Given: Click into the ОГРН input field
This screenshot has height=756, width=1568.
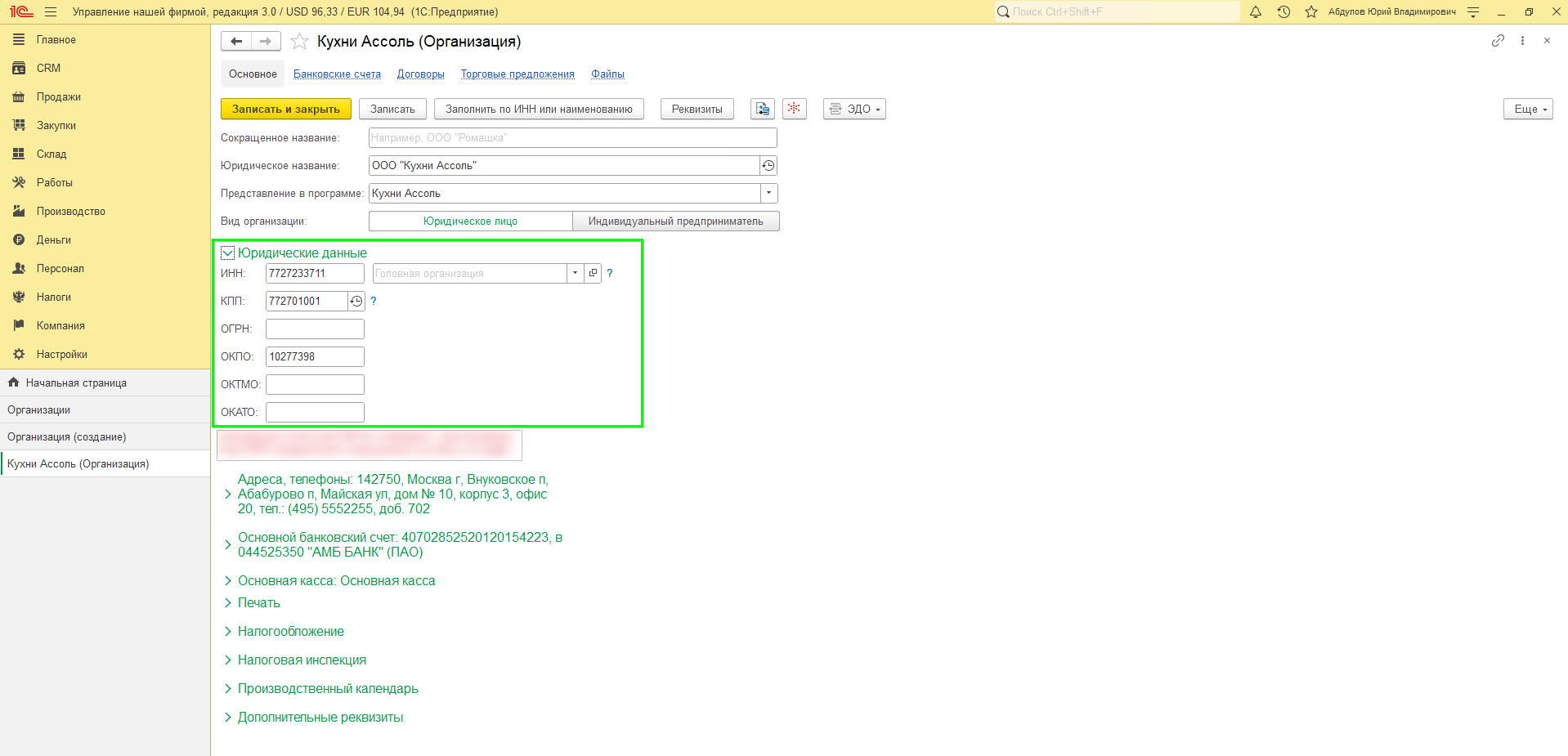Looking at the screenshot, I should (x=315, y=329).
